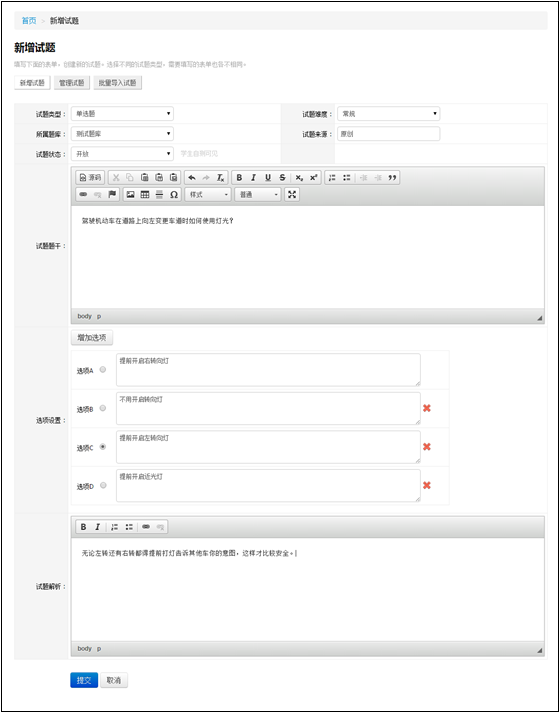Choose option B radio button
560x714 pixels.
click(103, 408)
